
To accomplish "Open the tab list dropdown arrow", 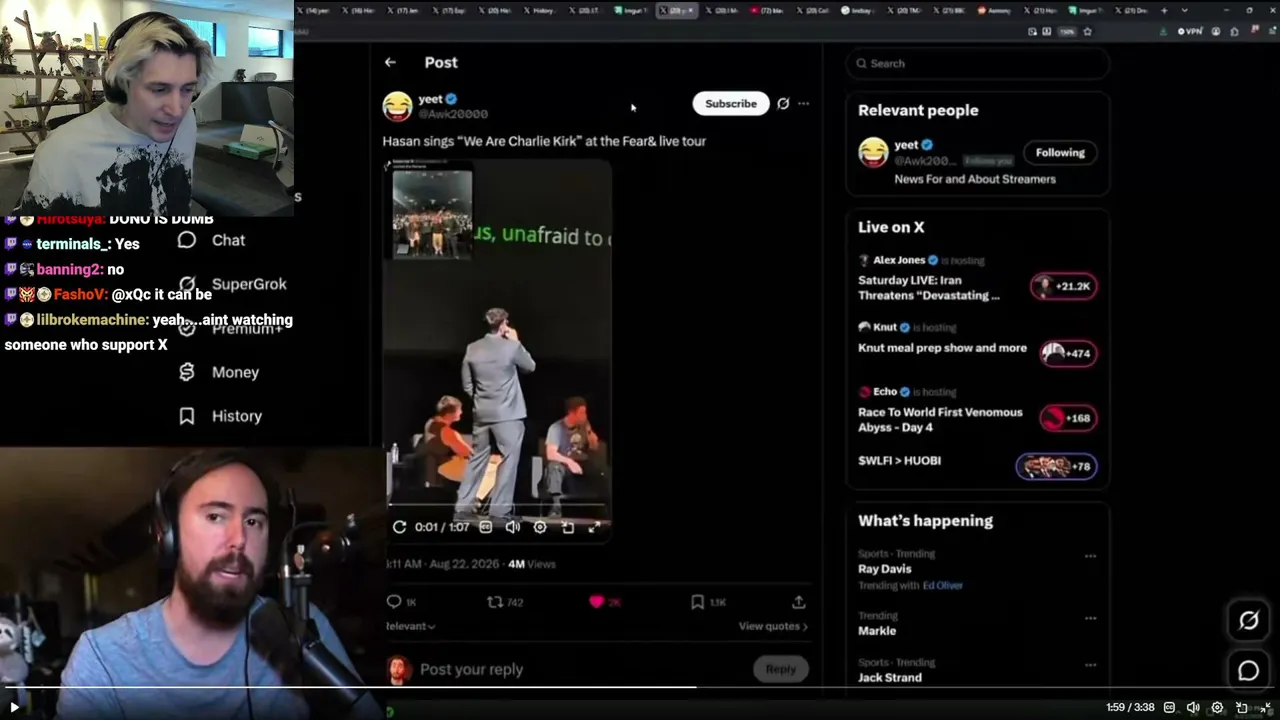I will (x=1185, y=10).
